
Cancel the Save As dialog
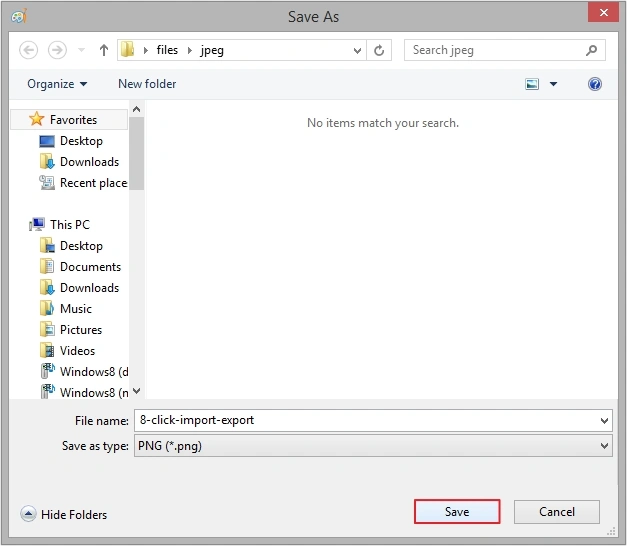point(557,512)
